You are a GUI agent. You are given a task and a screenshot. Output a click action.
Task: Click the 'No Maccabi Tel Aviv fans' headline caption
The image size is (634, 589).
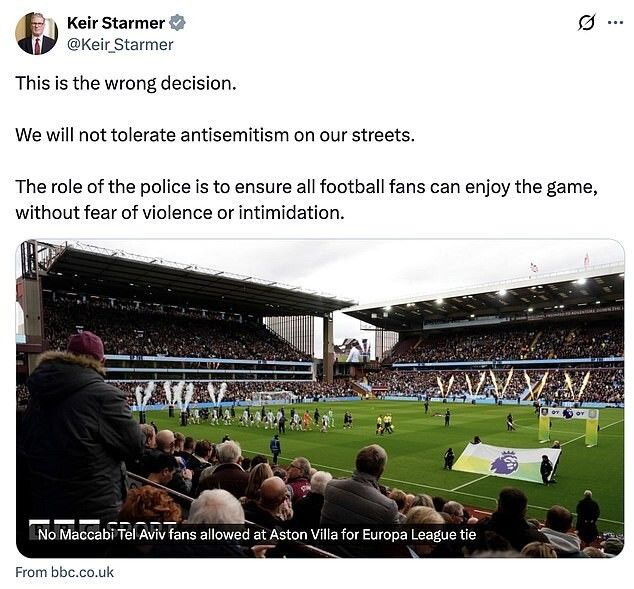coord(257,534)
